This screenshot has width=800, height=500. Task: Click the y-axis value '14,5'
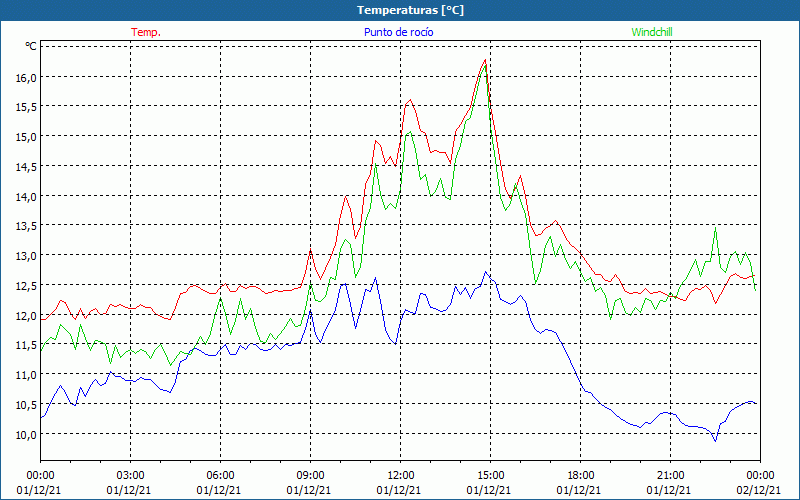point(27,167)
